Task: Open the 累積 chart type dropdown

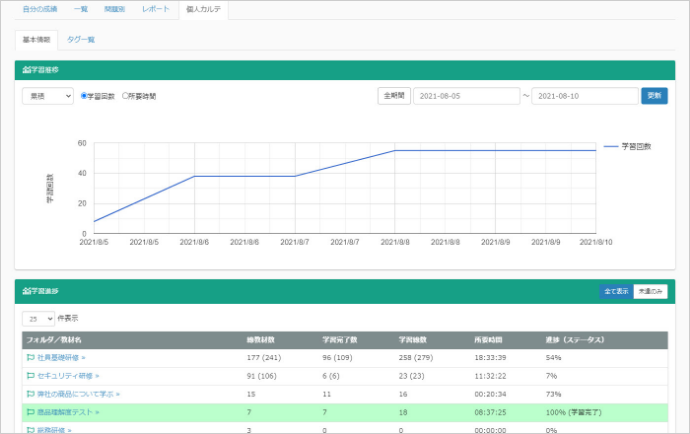Action: pos(48,96)
